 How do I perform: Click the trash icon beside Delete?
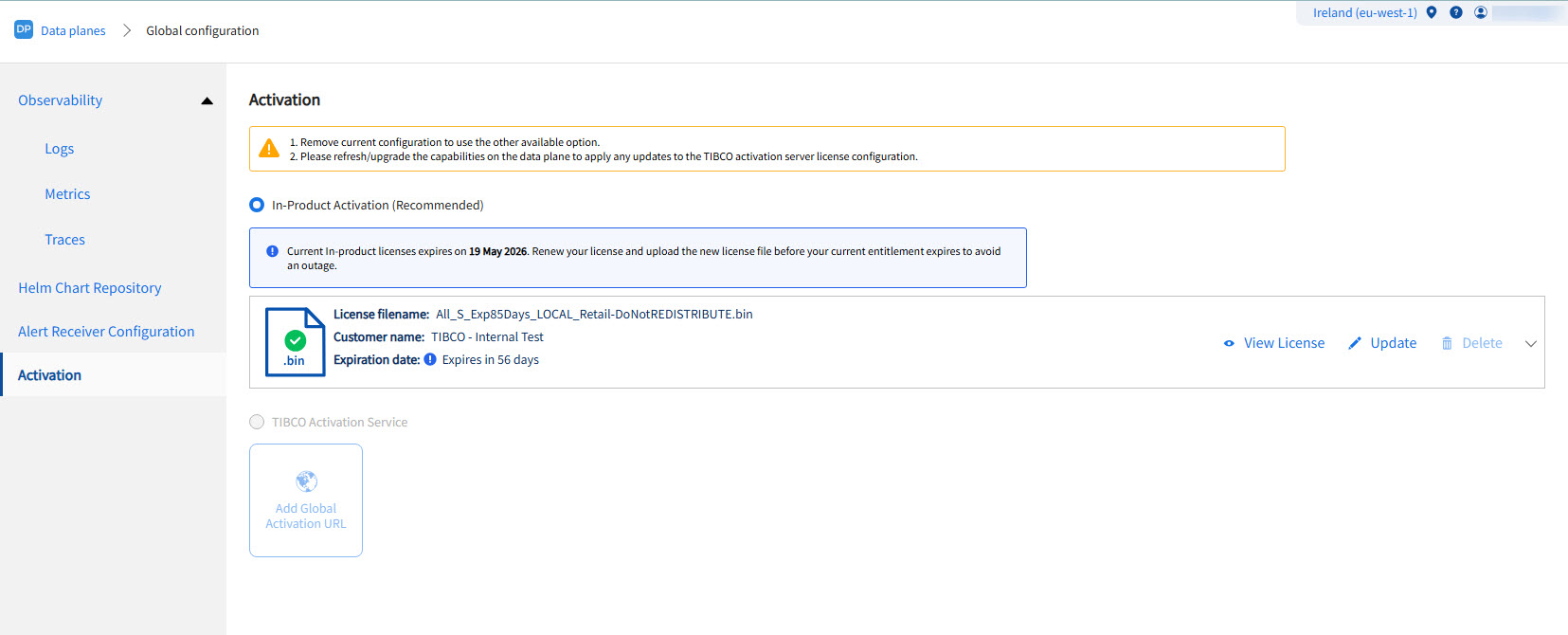[x=1447, y=343]
